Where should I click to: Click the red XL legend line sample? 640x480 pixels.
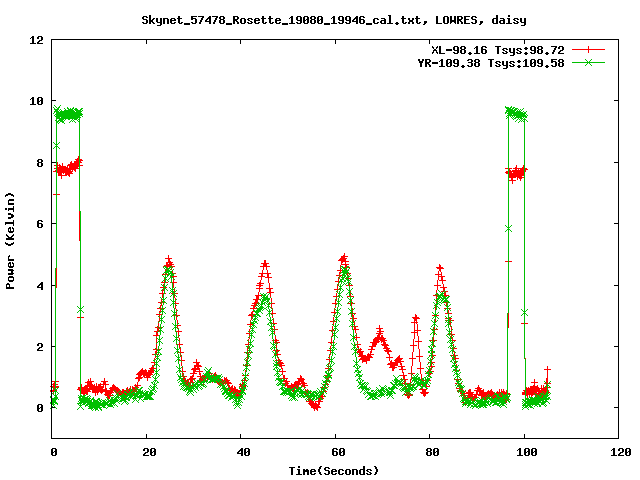[x=588, y=50]
